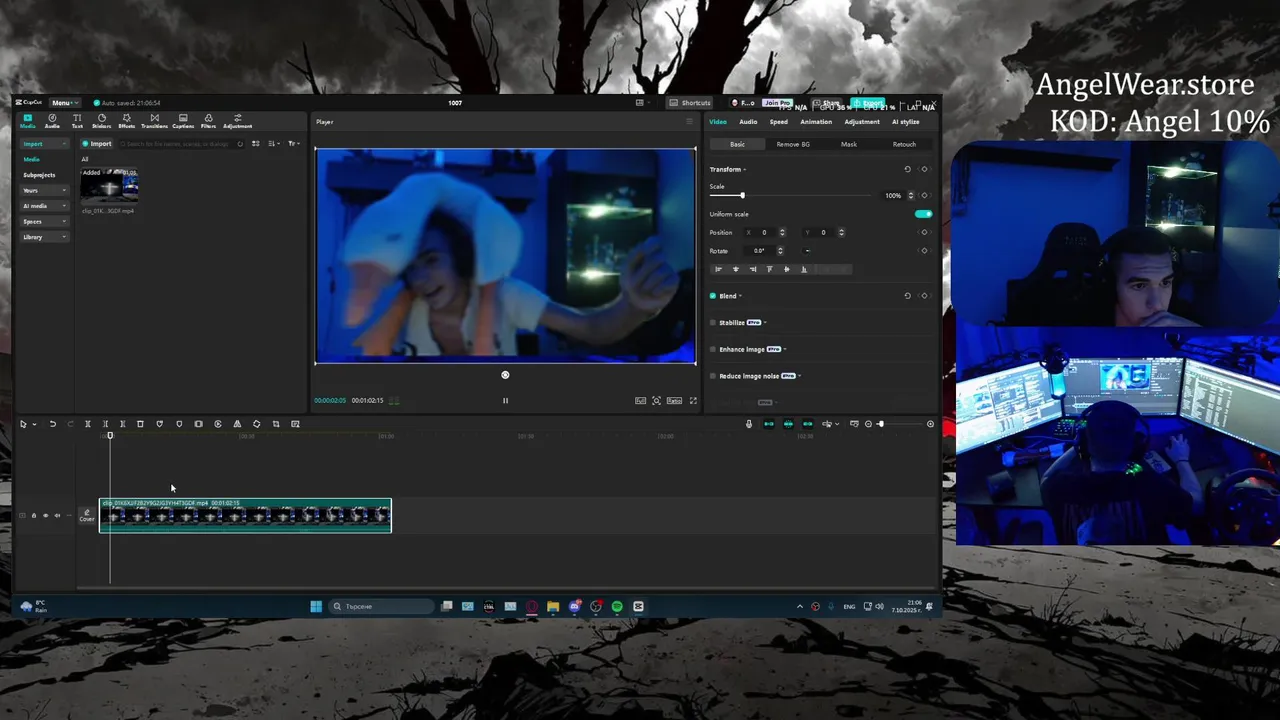Mute the timeline track speaker icon
1280x720 pixels.
tap(57, 516)
